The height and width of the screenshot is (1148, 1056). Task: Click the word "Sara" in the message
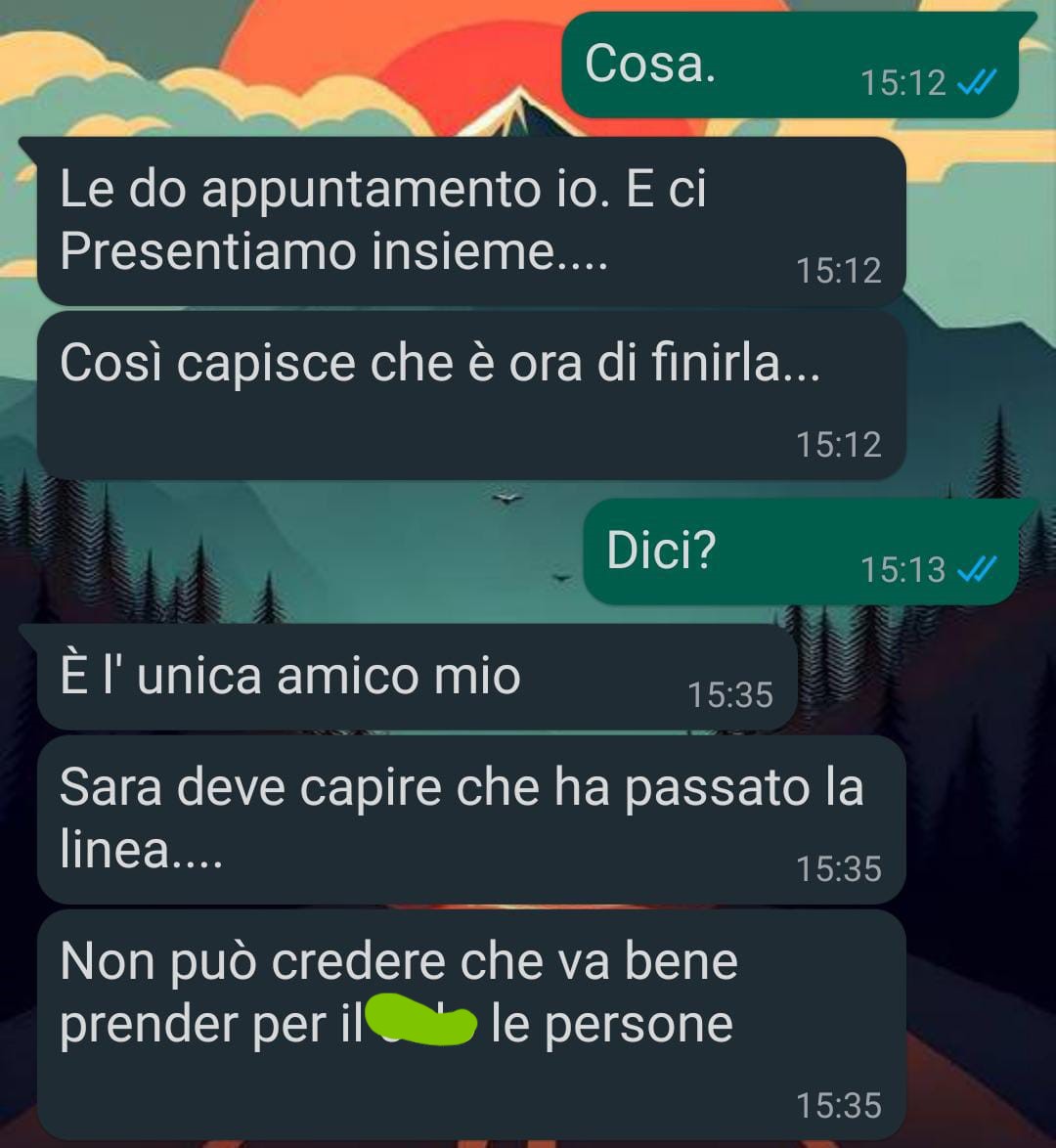tap(110, 788)
